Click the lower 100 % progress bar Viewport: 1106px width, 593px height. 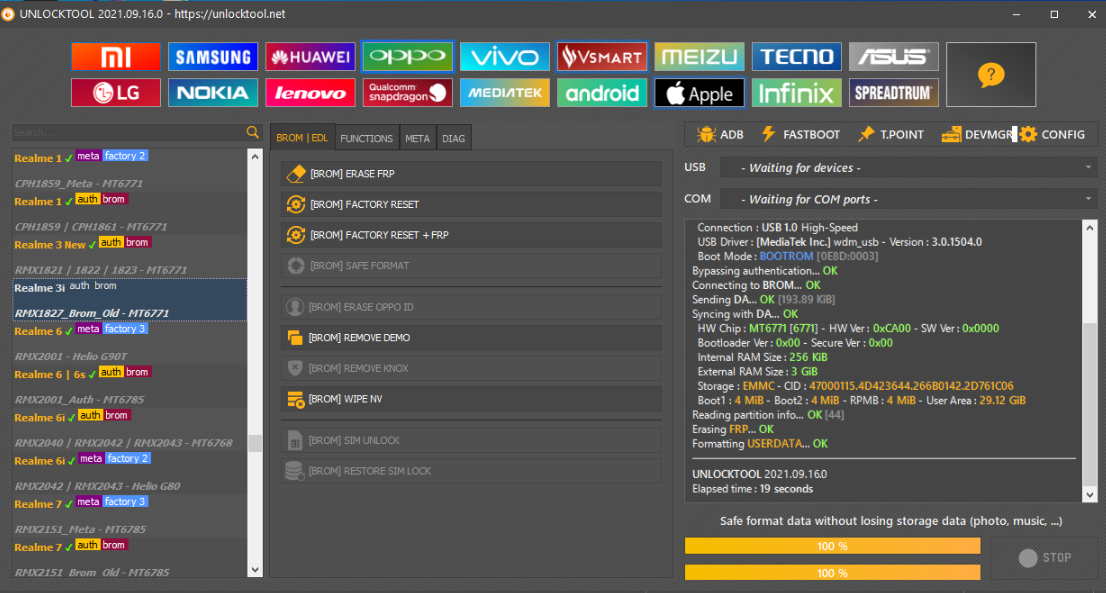coord(832,573)
